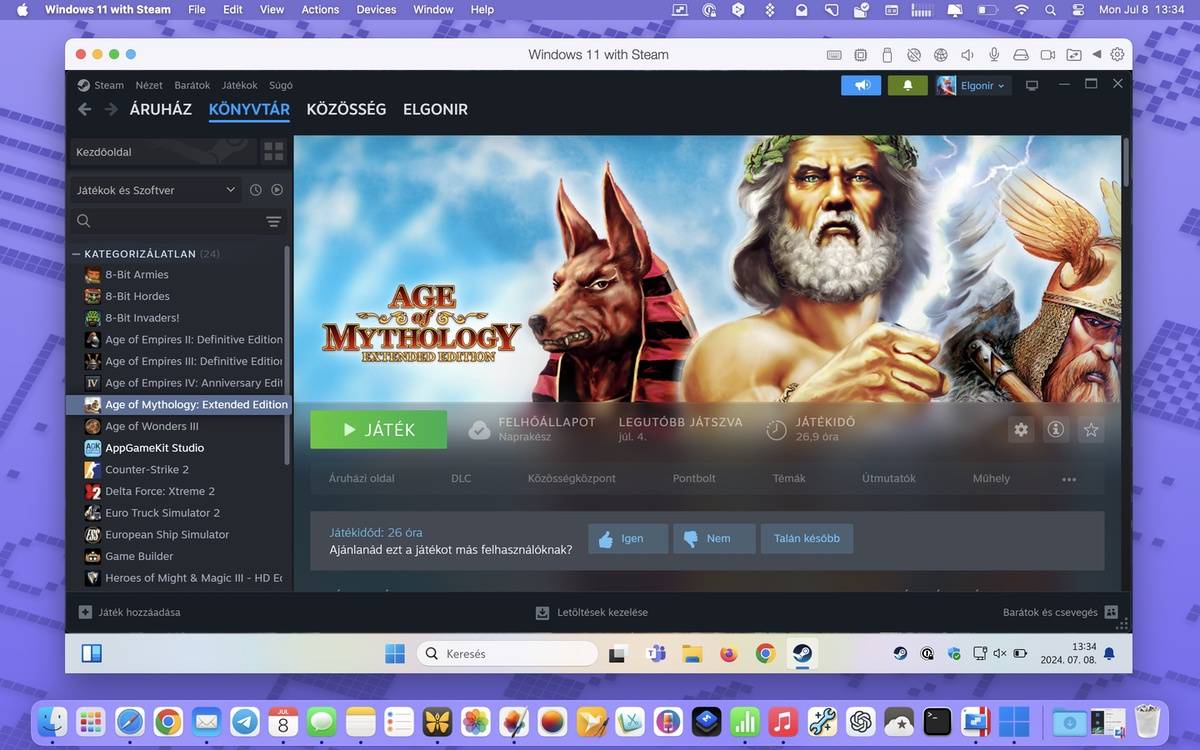Open the three-dots more links menu
Screen dimensions: 1200x750
[x=1069, y=479]
